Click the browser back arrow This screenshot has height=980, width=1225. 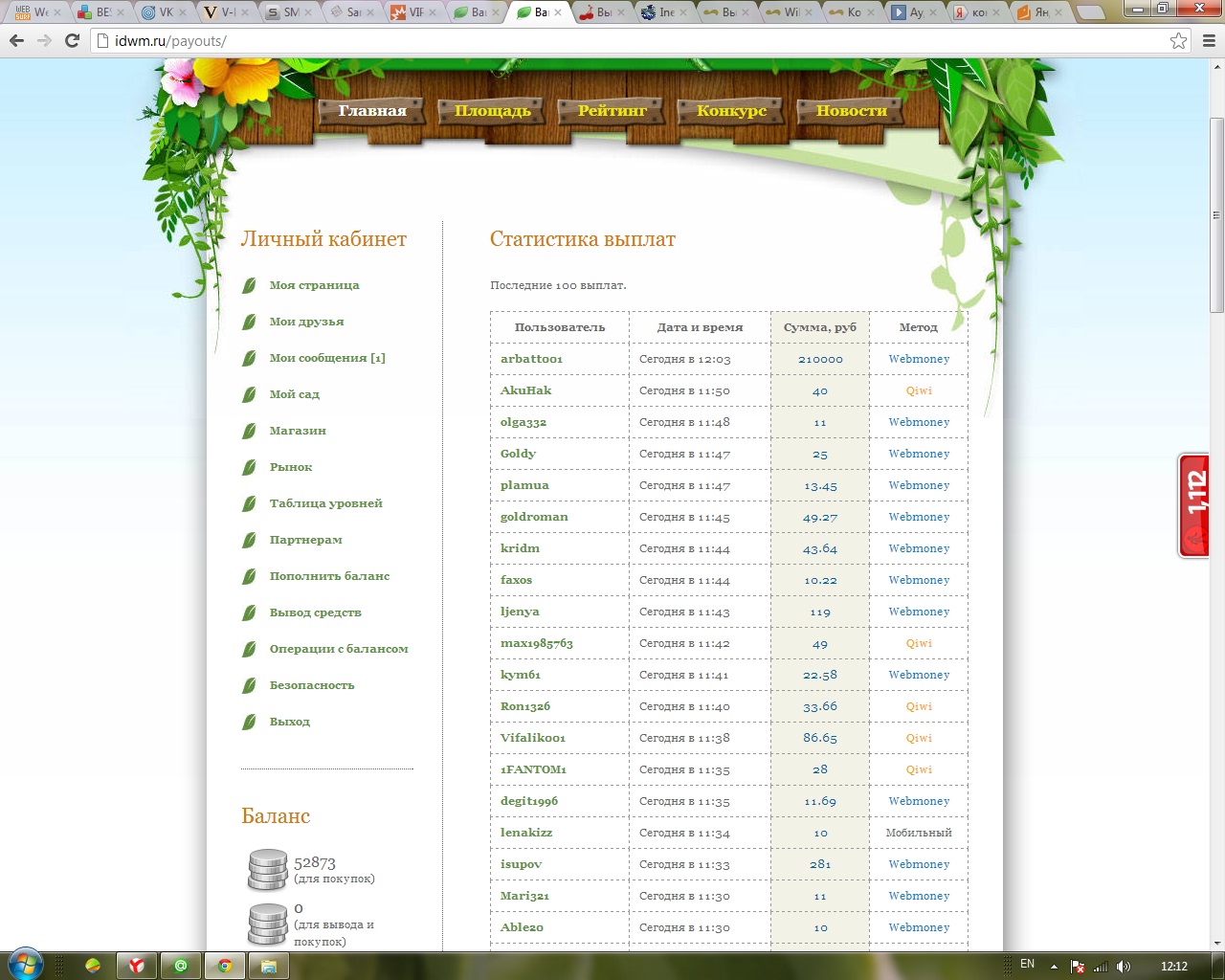coord(16,40)
